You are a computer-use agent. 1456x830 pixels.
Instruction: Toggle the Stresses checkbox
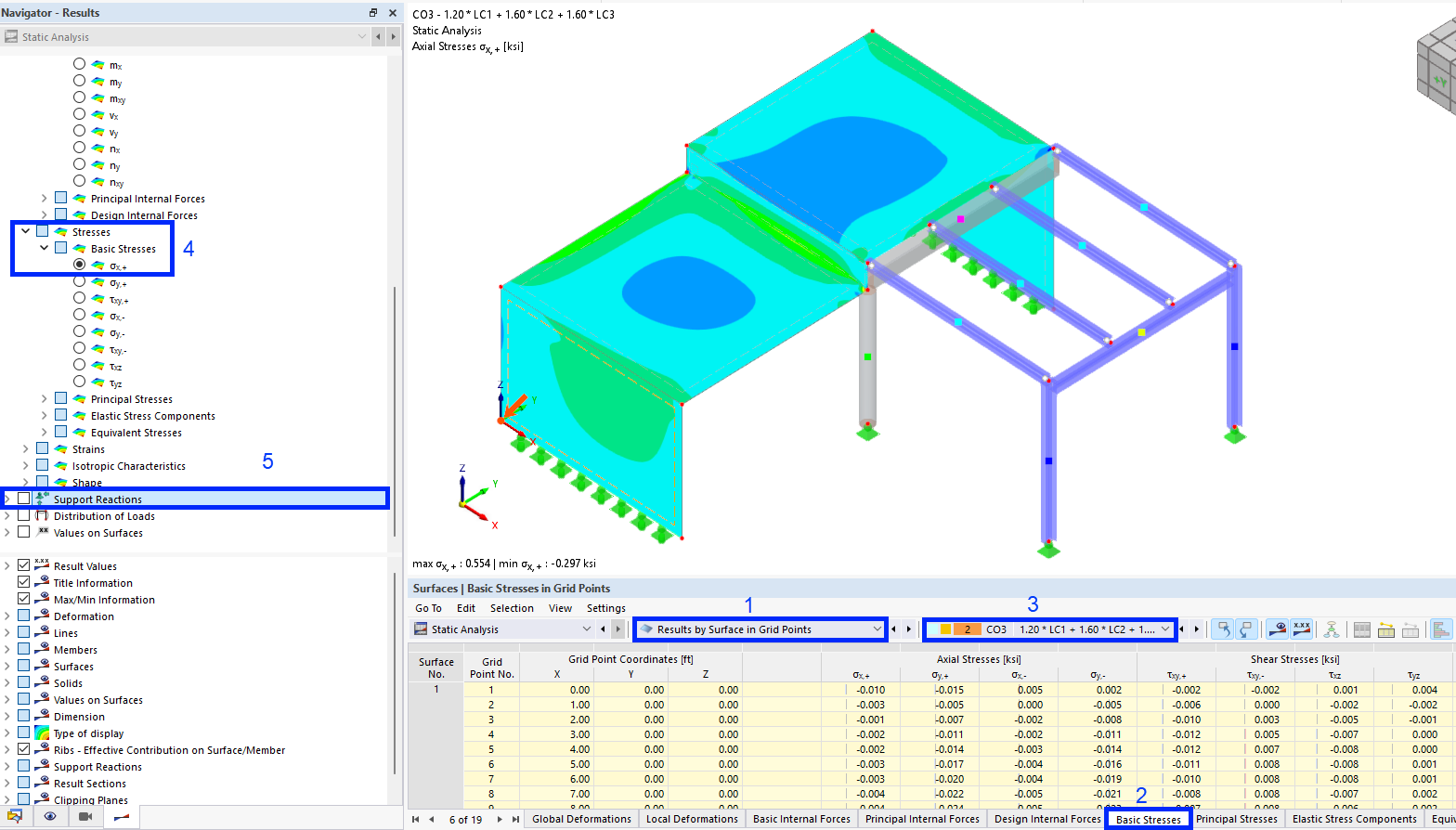[x=42, y=231]
